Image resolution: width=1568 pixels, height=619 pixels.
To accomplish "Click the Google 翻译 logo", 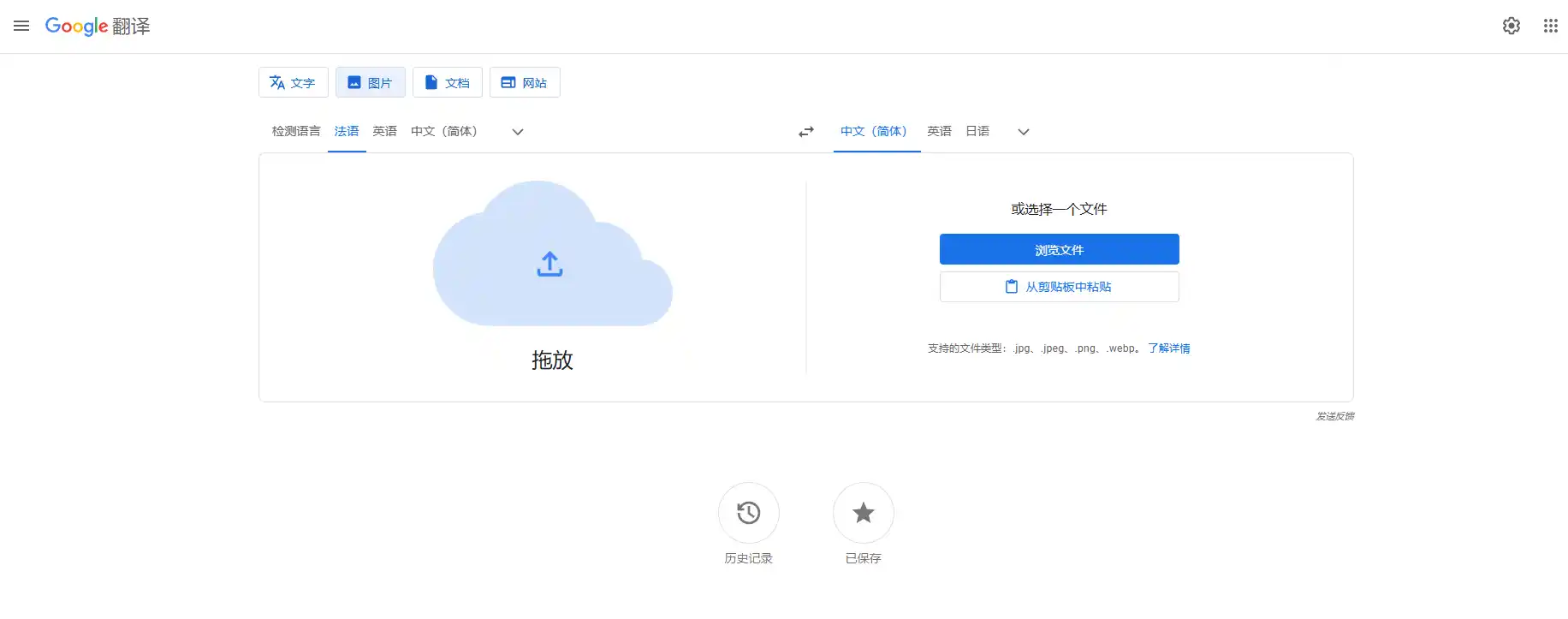I will pos(98,27).
